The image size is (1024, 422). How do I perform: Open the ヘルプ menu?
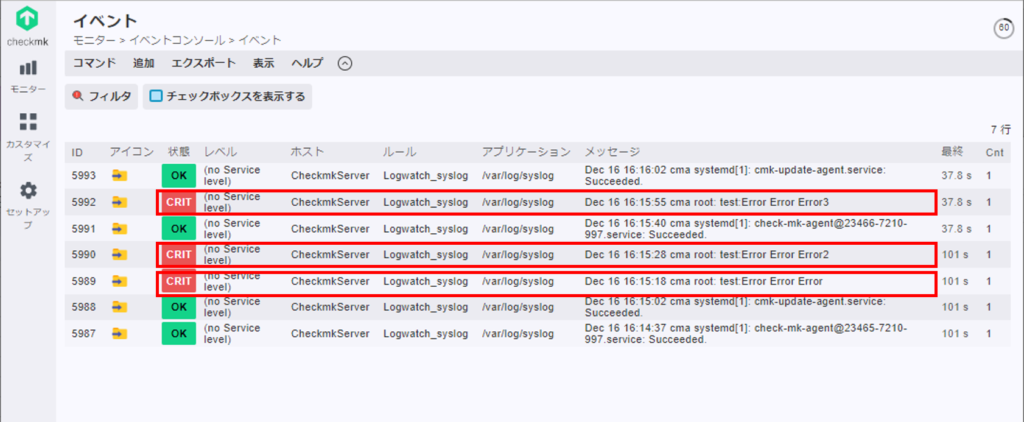307,63
